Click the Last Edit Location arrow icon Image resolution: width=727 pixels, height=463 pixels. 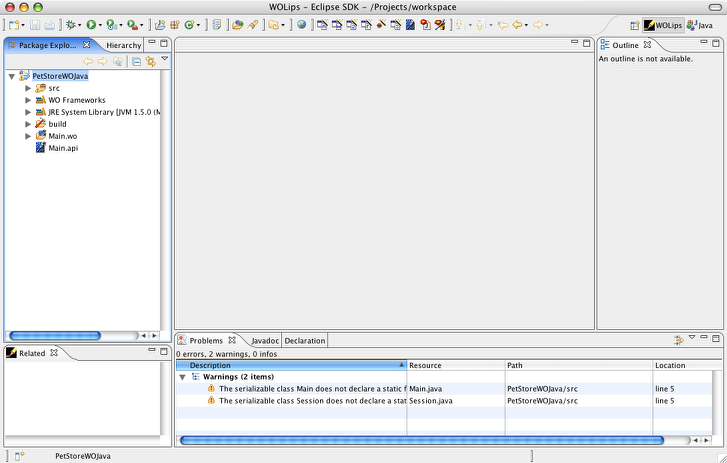(502, 25)
